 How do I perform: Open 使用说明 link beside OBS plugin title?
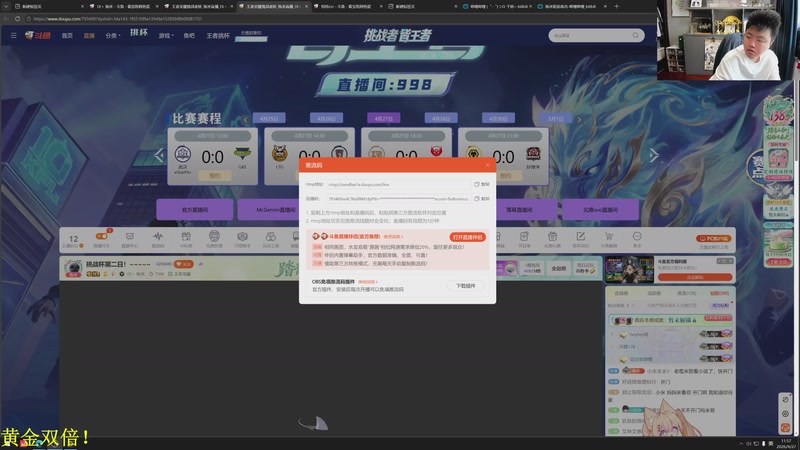click(x=367, y=282)
